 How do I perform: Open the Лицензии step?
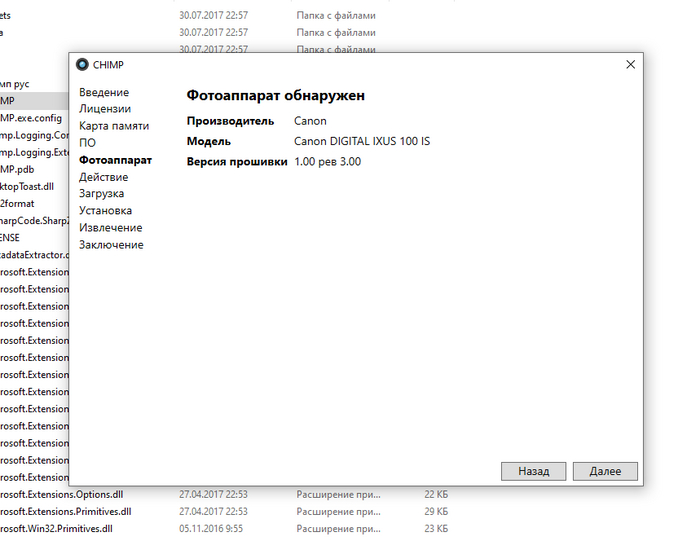tap(105, 109)
